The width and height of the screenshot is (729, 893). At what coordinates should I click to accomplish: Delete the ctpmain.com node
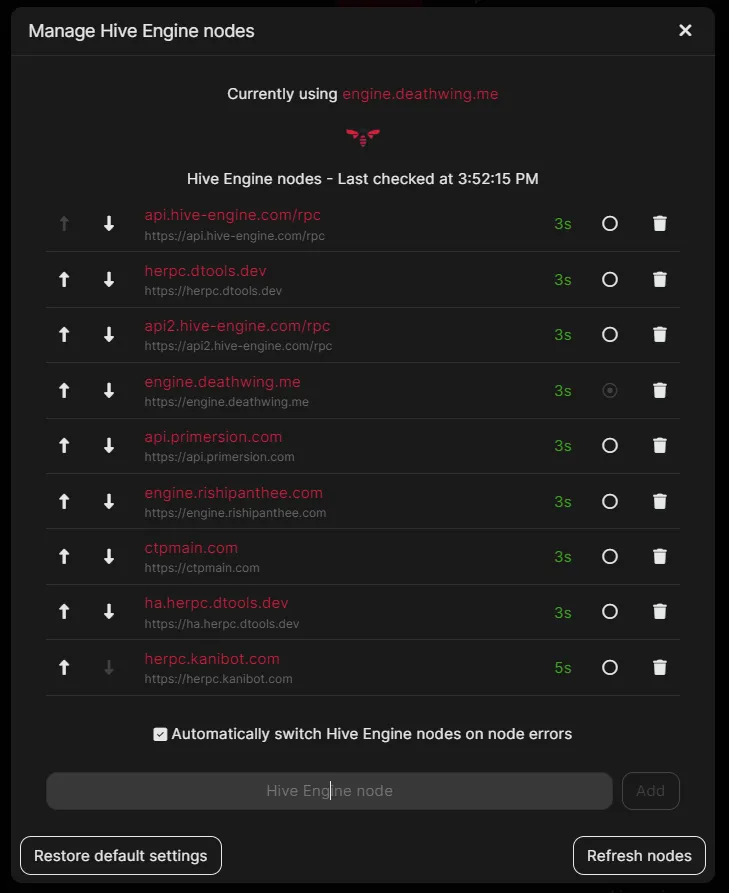click(660, 556)
